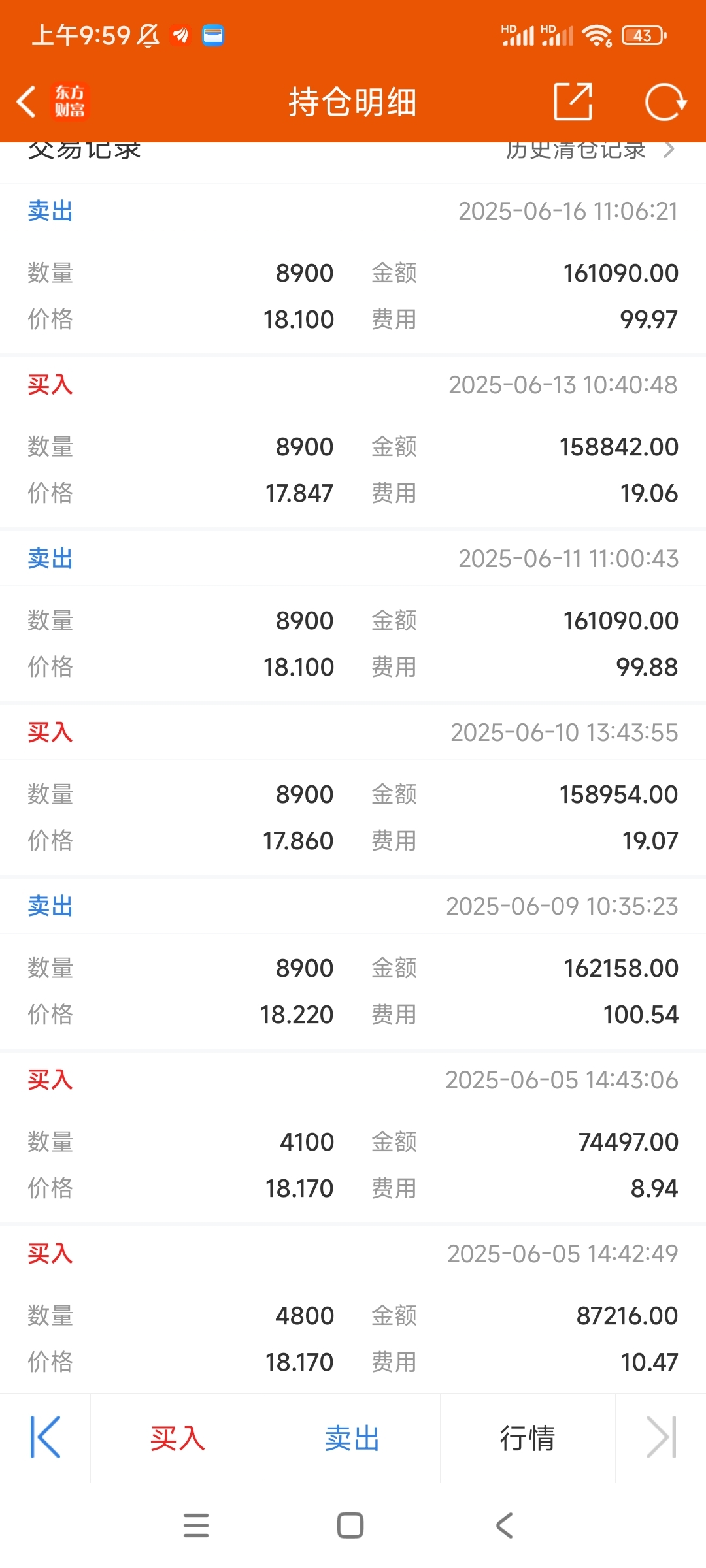
Task: Refresh the holdings with the circular arrow
Action: coord(665,102)
